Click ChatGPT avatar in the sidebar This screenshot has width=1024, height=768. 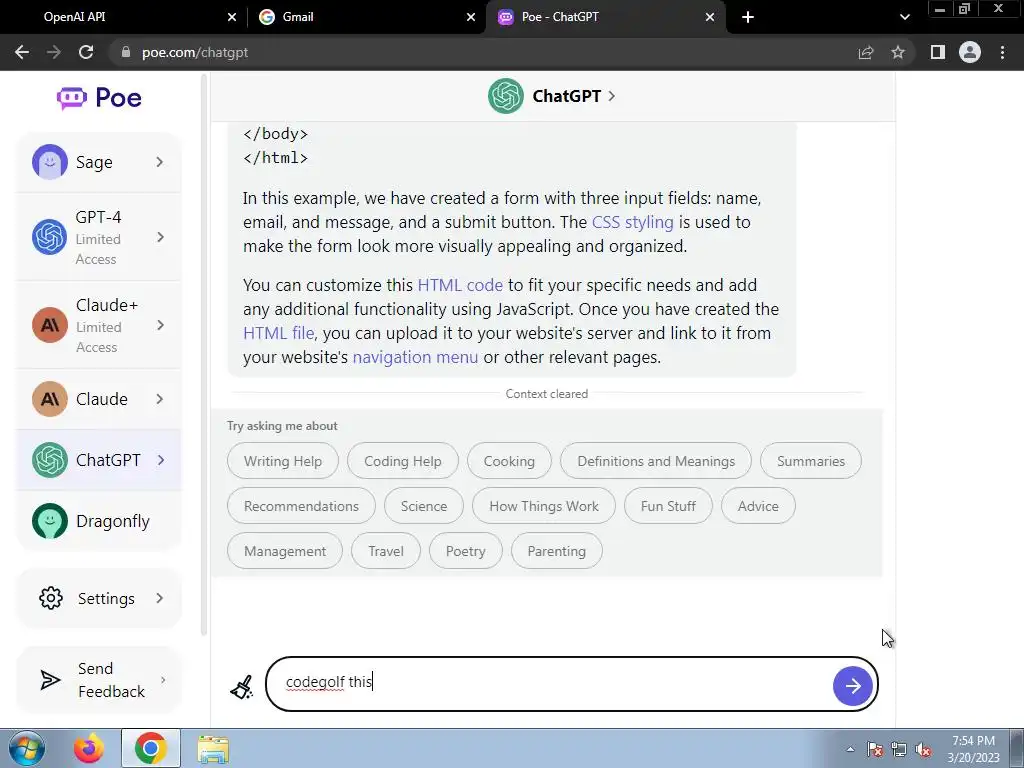point(50,460)
